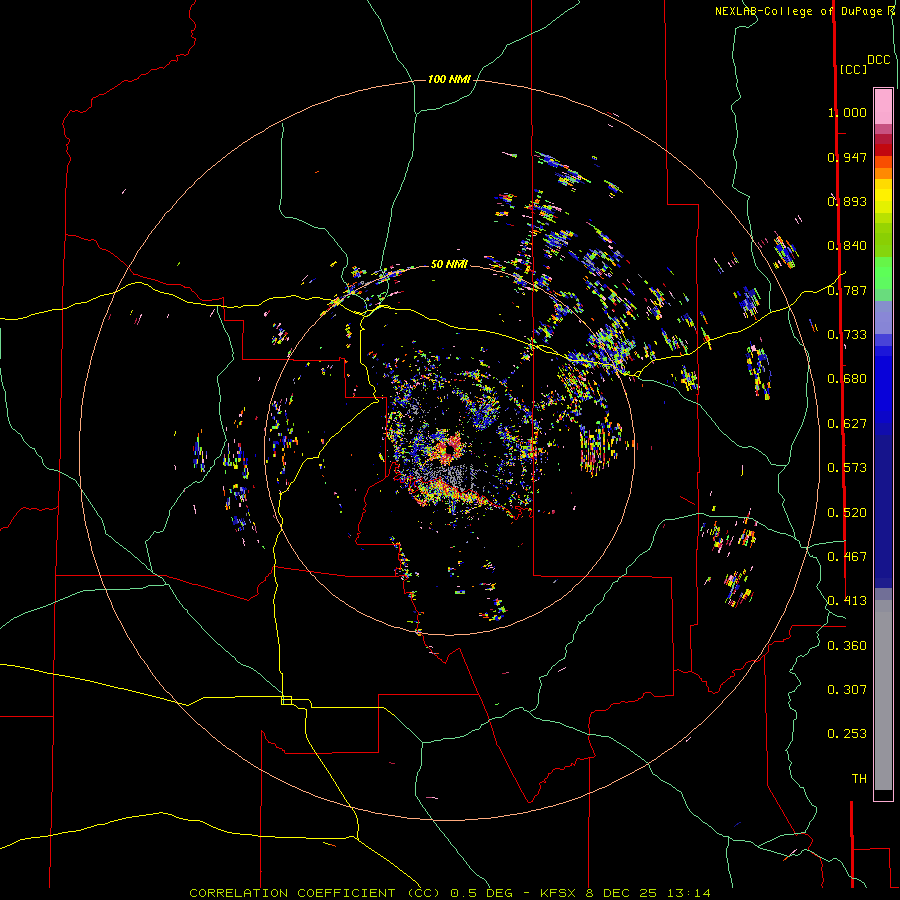Pick the lavender segment of the color bar
This screenshot has height=900, width=900.
point(883,317)
